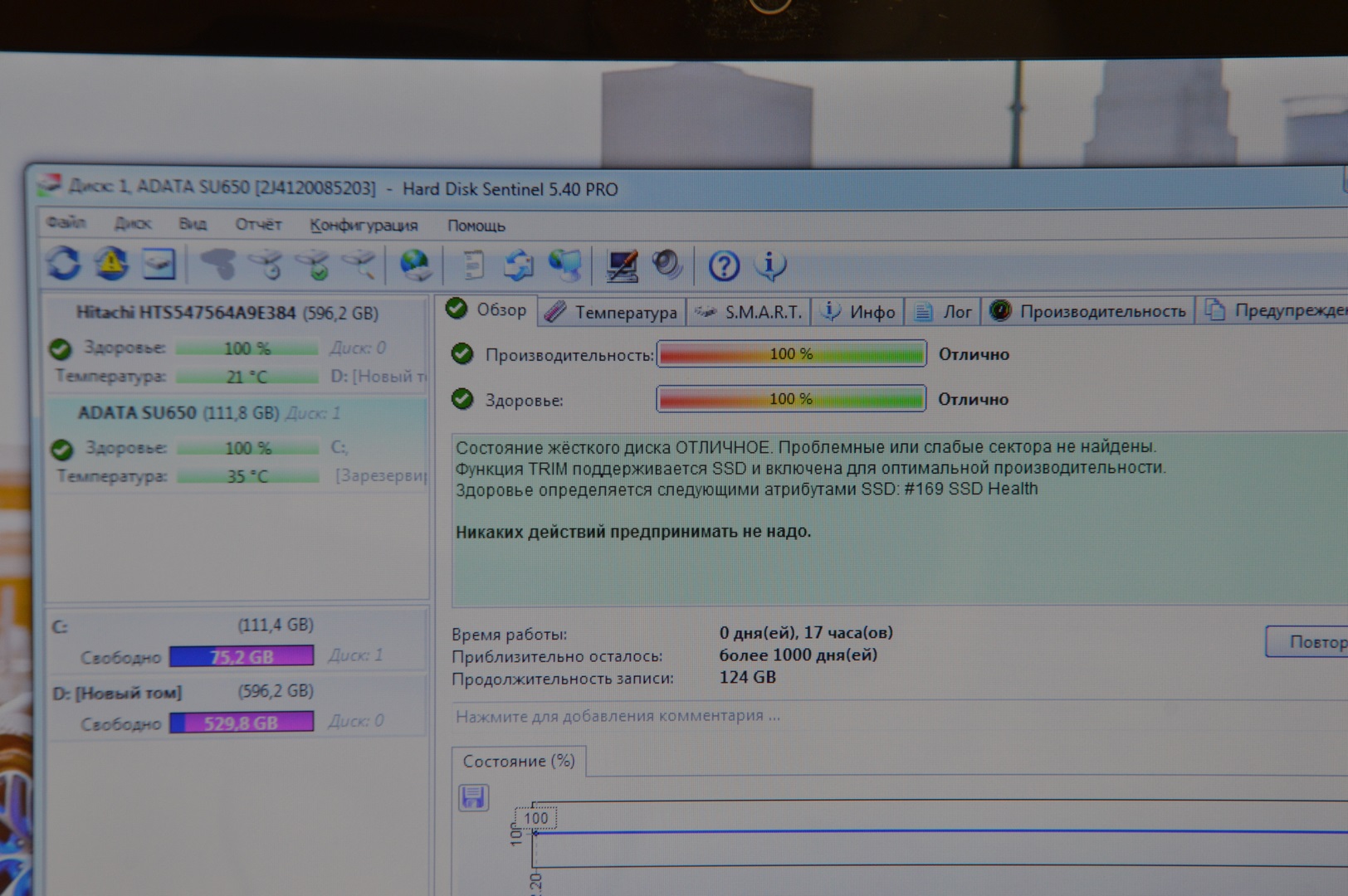Screen dimensions: 1348x896
Task: Switch to the S.M.A.R.T. tab
Action: pyautogui.click(x=749, y=312)
